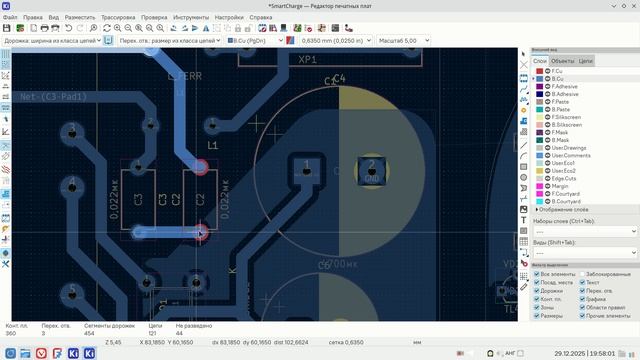Click pad 1 of capacitor C4
The image size is (640, 360).
coord(307,171)
